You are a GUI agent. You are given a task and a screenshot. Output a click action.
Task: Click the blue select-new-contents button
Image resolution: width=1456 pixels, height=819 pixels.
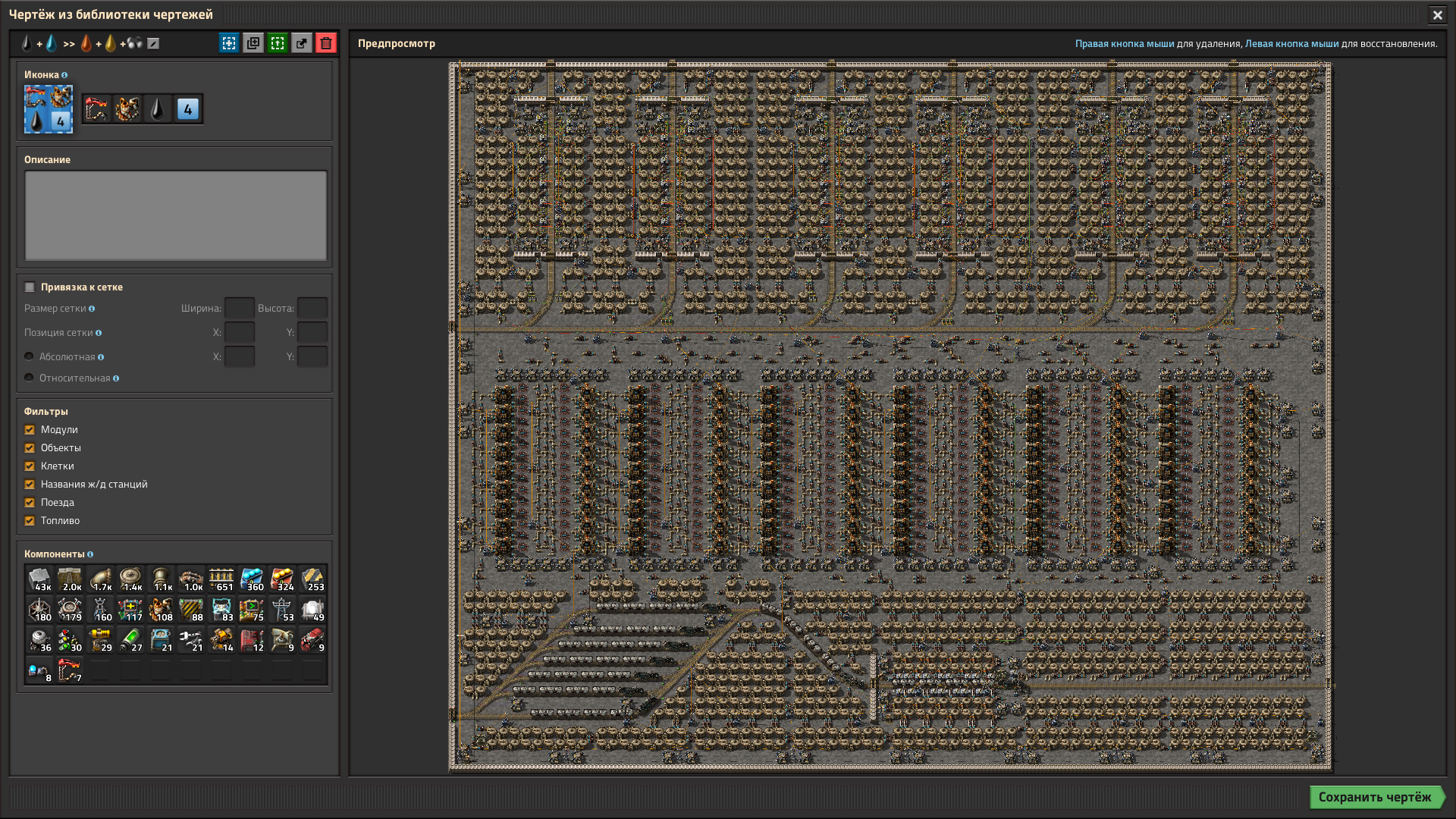point(229,43)
